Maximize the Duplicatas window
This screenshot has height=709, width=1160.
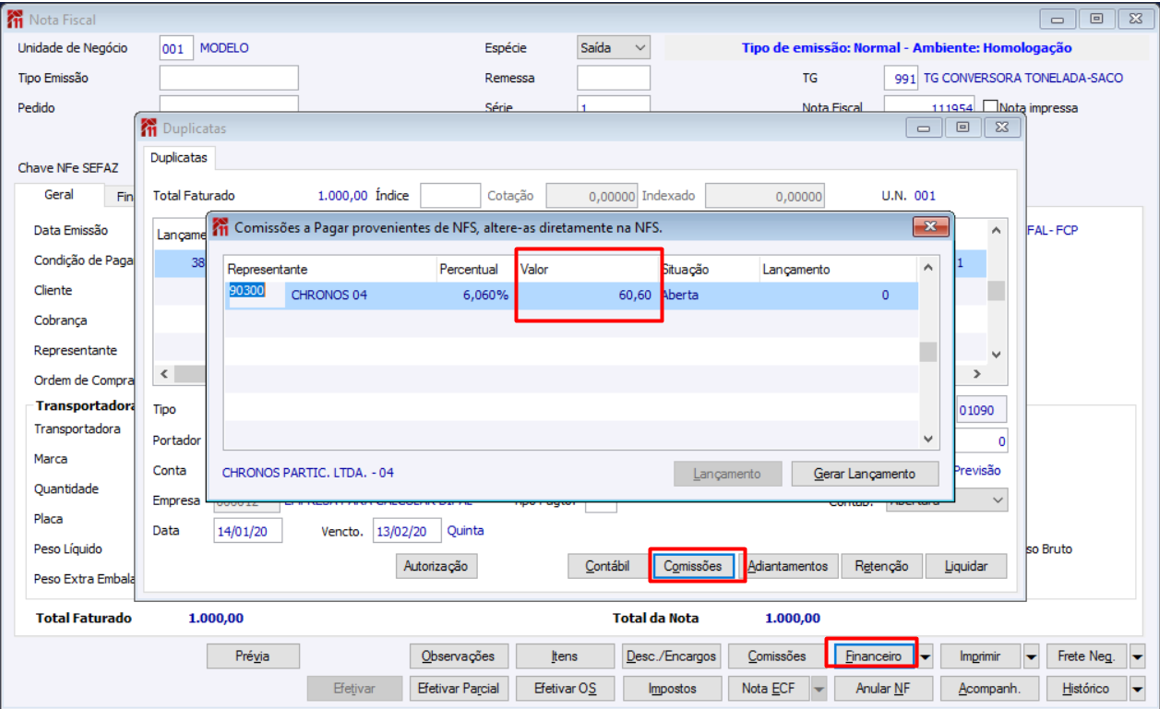(962, 128)
